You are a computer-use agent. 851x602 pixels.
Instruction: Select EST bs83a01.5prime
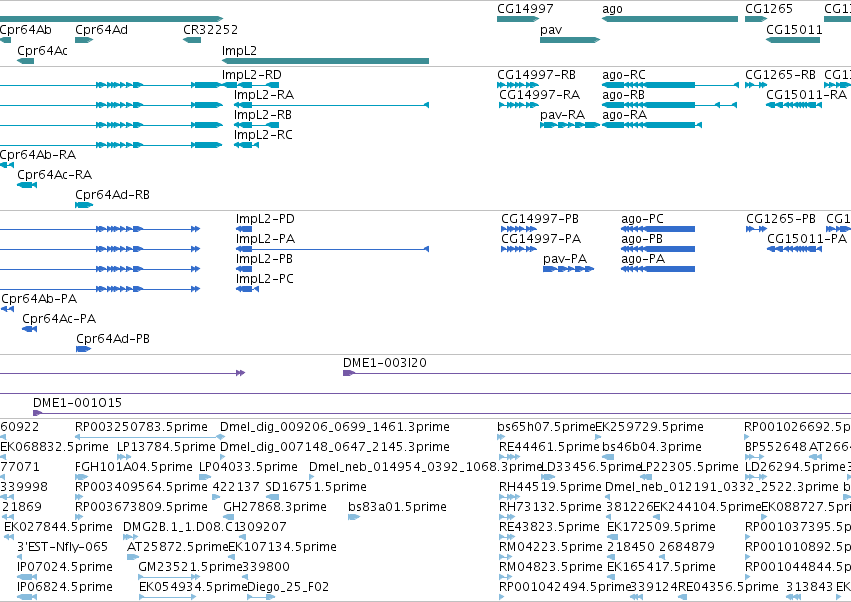pos(397,507)
